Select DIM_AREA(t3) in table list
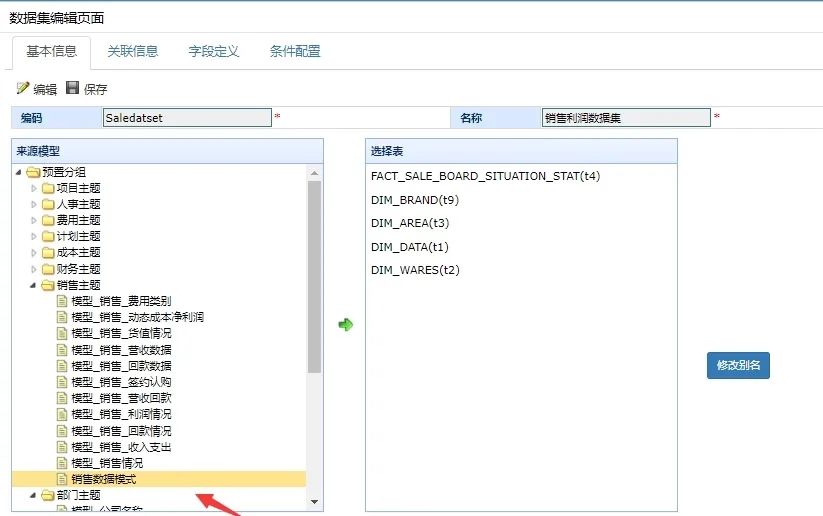Image resolution: width=823 pixels, height=516 pixels. coord(410,223)
